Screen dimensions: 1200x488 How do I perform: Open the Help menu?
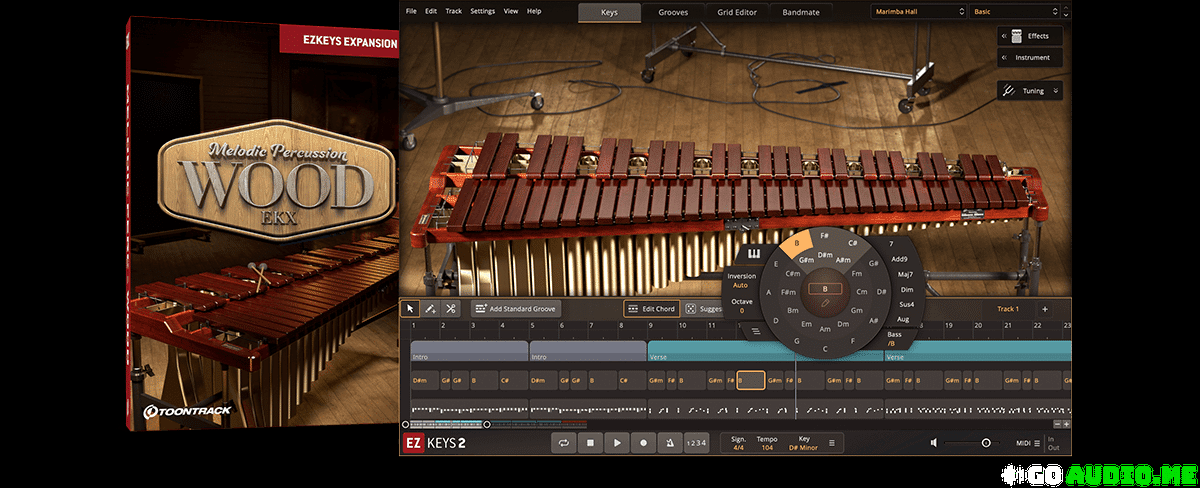(534, 11)
